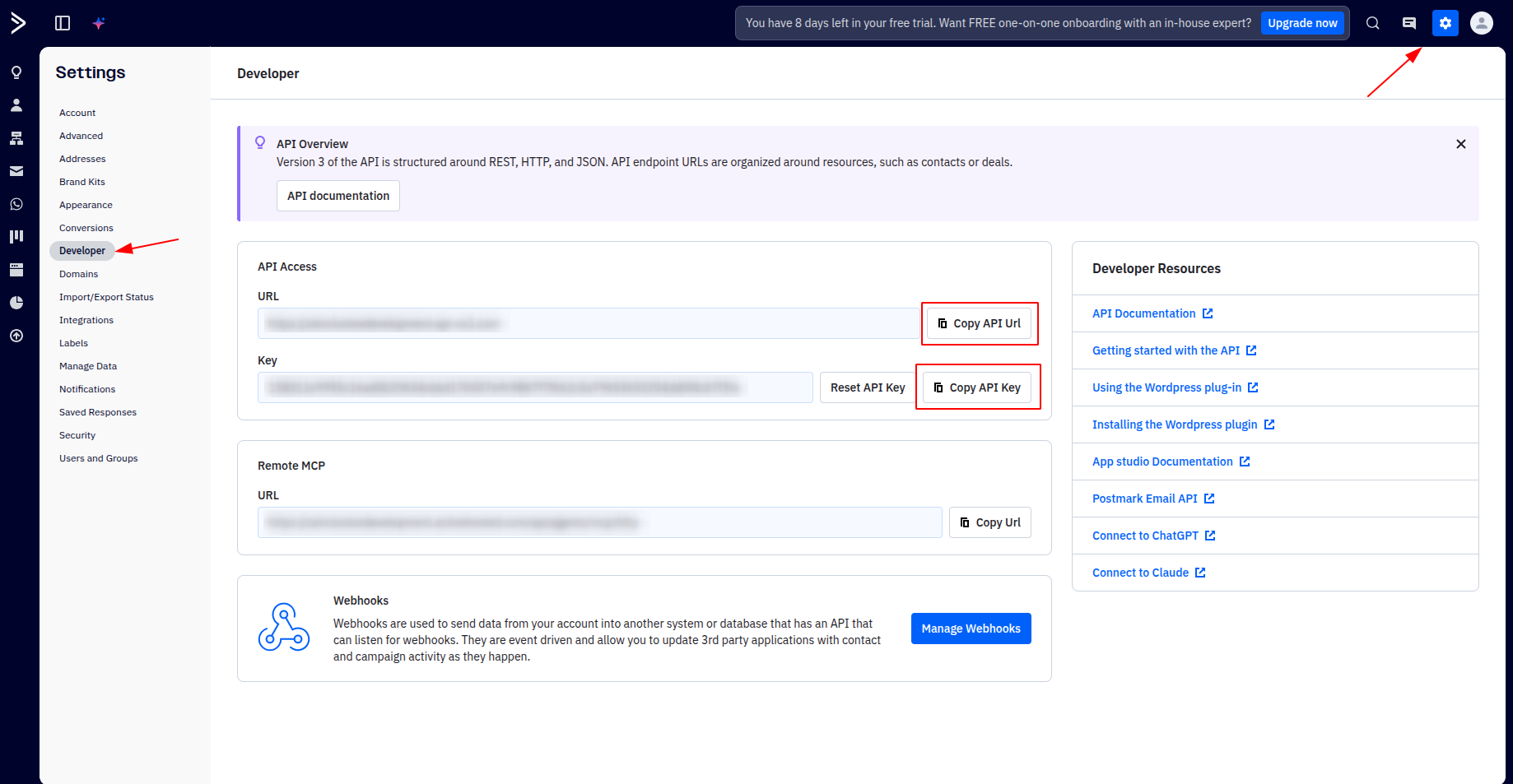Click Manage Webhooks button
1513x784 pixels.
click(971, 629)
